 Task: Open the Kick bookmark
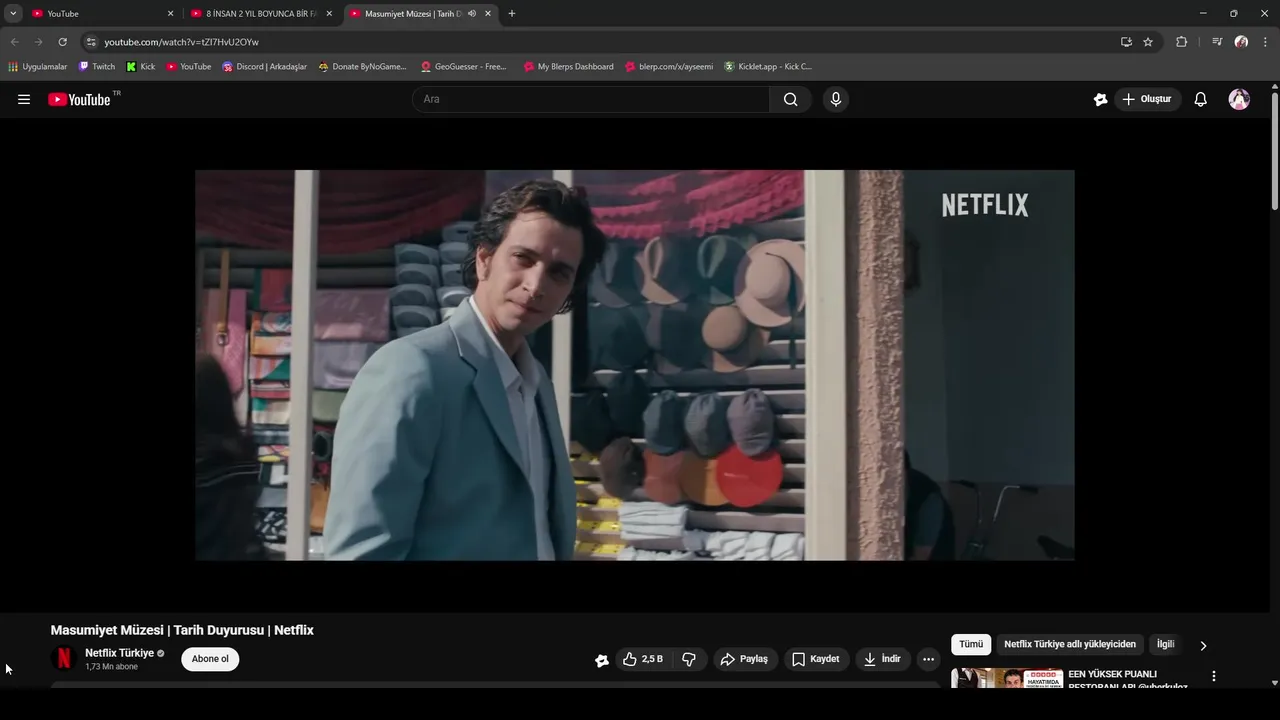coord(140,67)
